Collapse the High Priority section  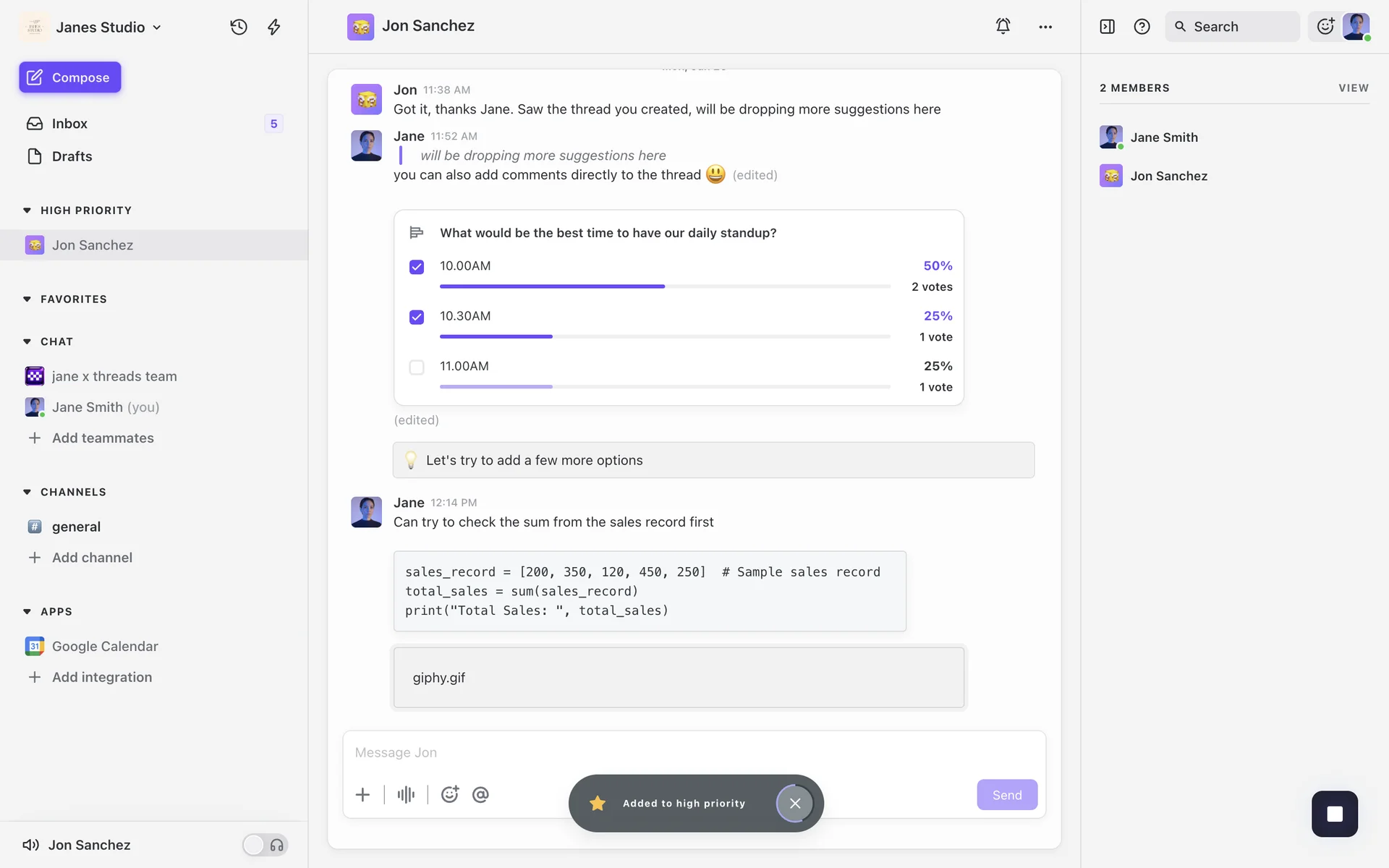pyautogui.click(x=27, y=210)
